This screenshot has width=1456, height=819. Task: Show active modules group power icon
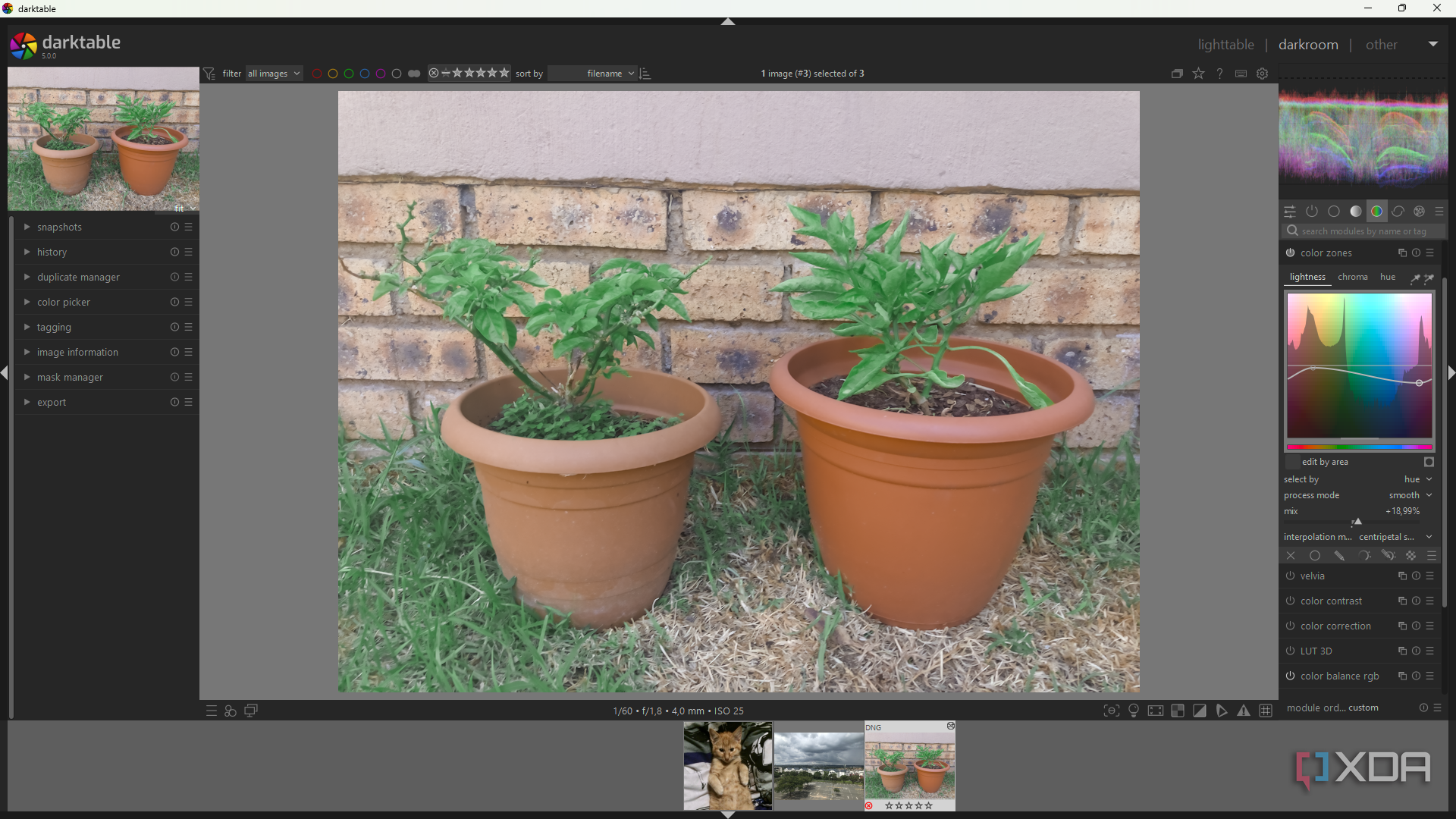[x=1312, y=212]
